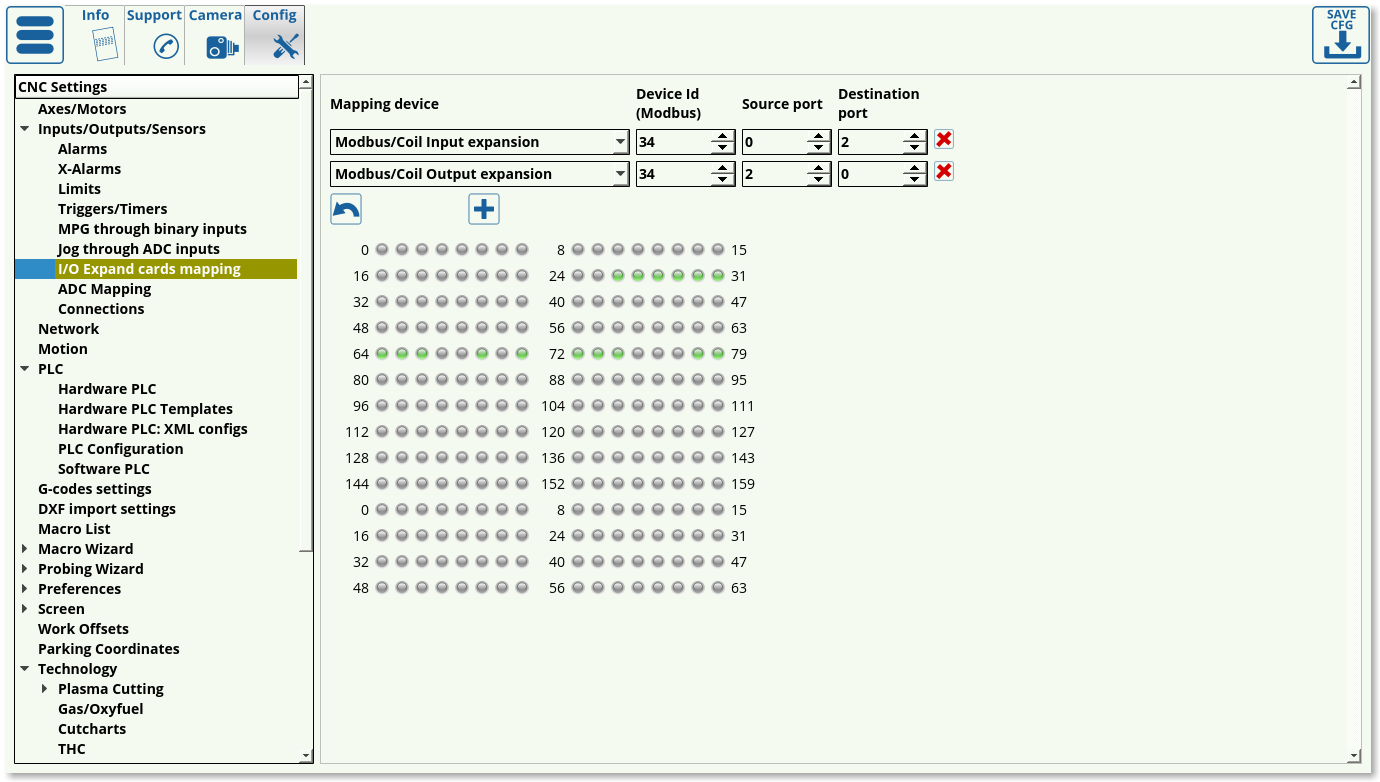Click the first row Device Id input field
The width and height of the screenshot is (1380, 782).
tap(672, 142)
